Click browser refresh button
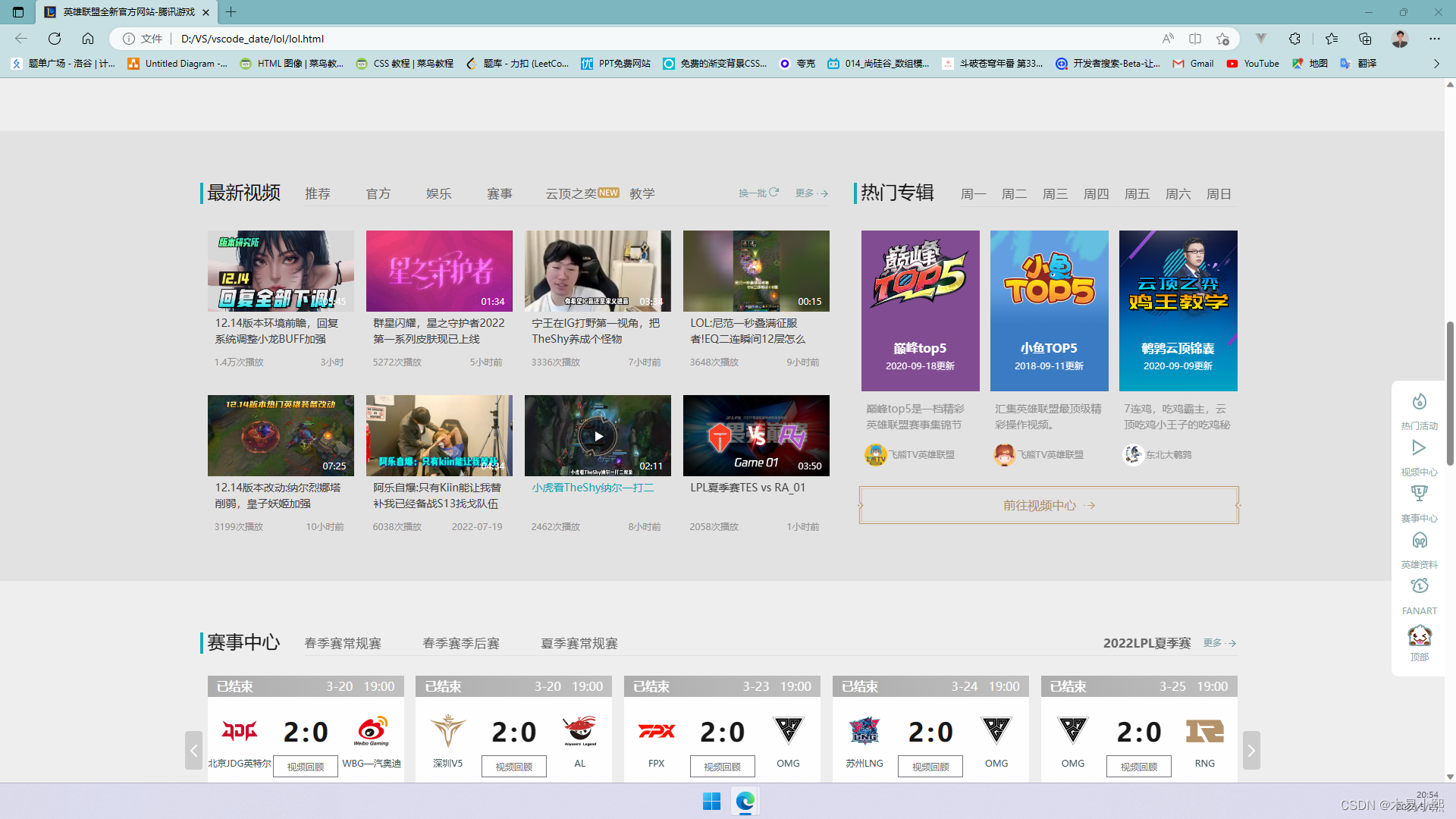 [x=55, y=39]
